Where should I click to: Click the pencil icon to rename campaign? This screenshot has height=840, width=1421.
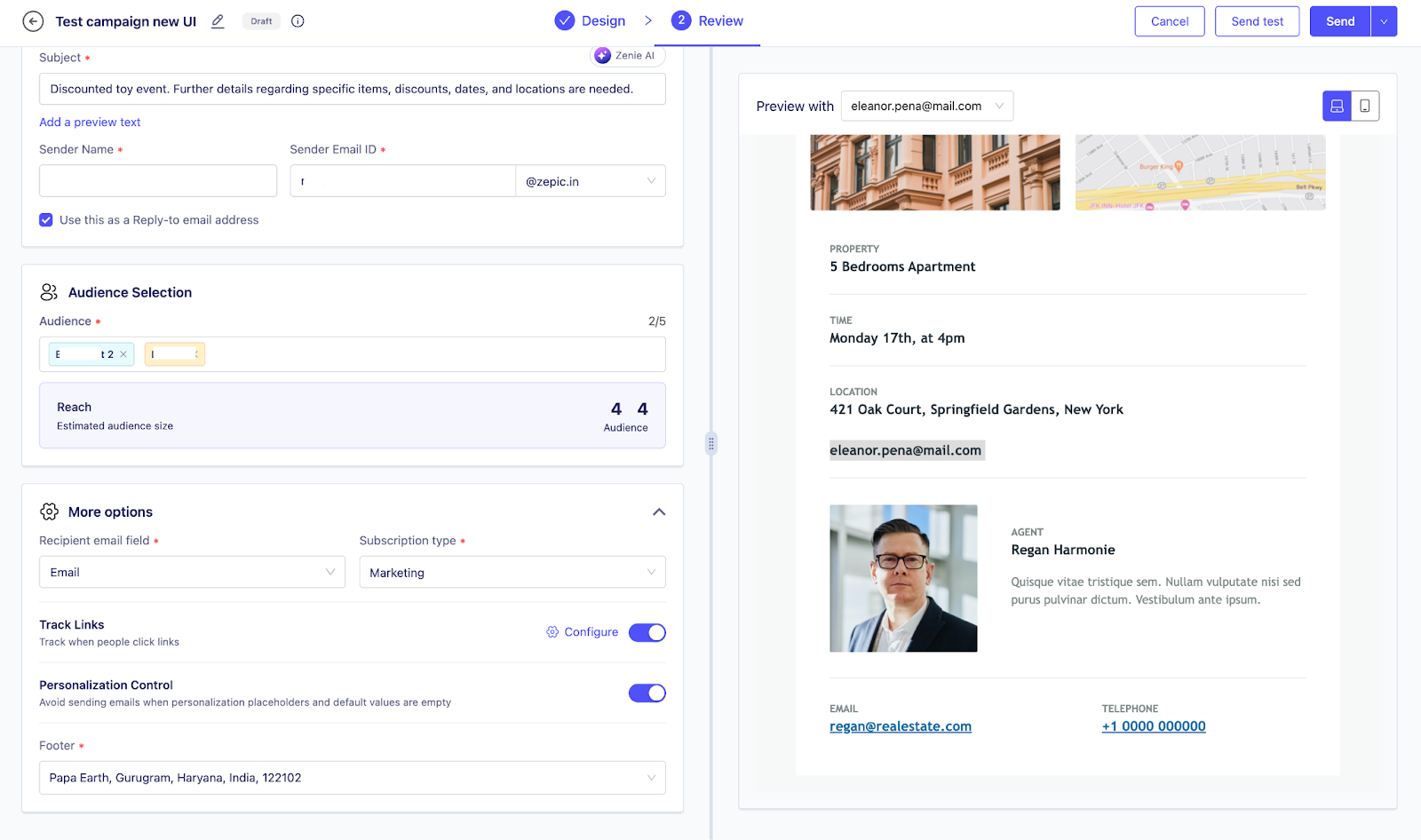point(218,21)
